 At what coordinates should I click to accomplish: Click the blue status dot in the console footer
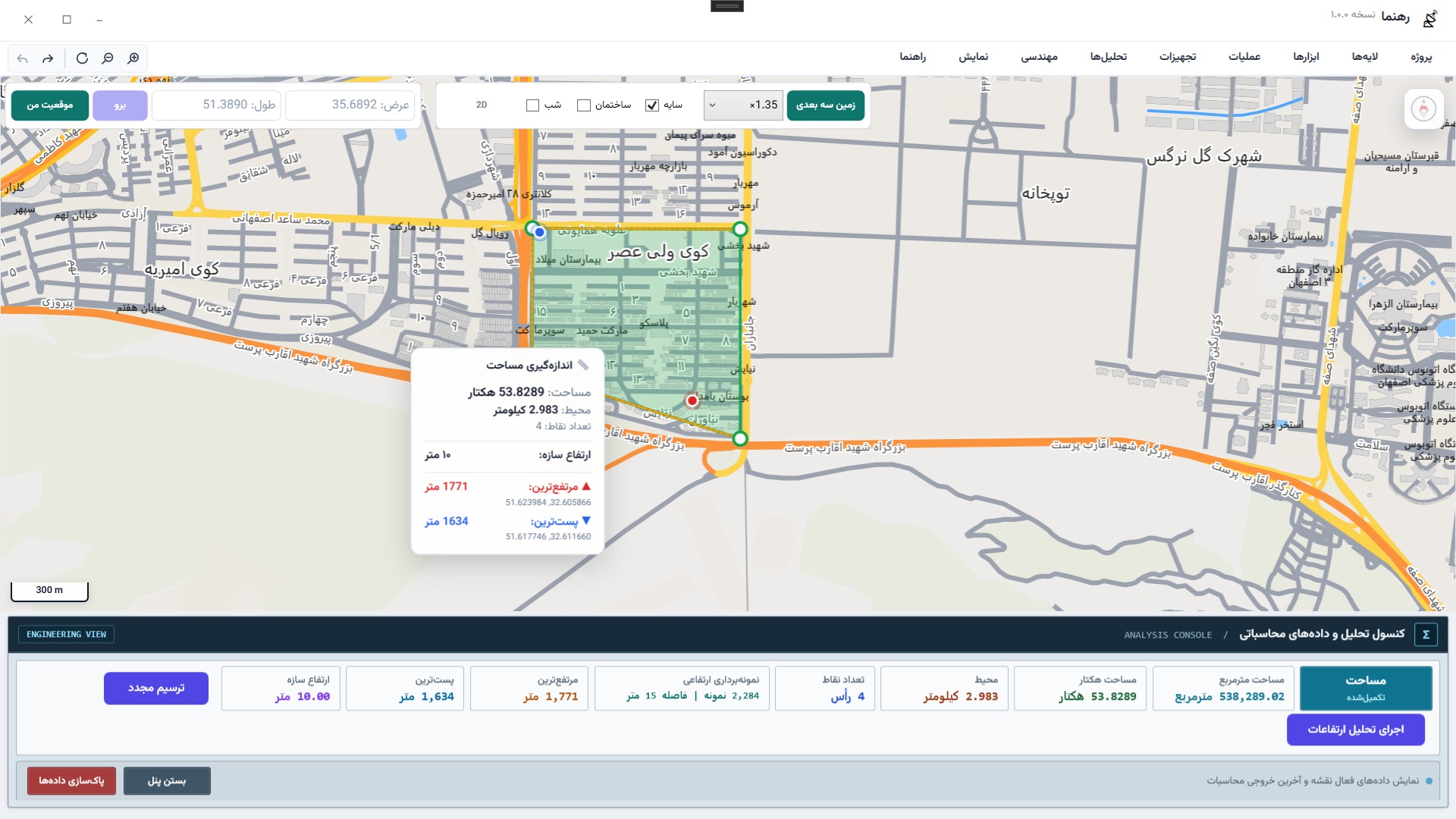tap(1429, 781)
